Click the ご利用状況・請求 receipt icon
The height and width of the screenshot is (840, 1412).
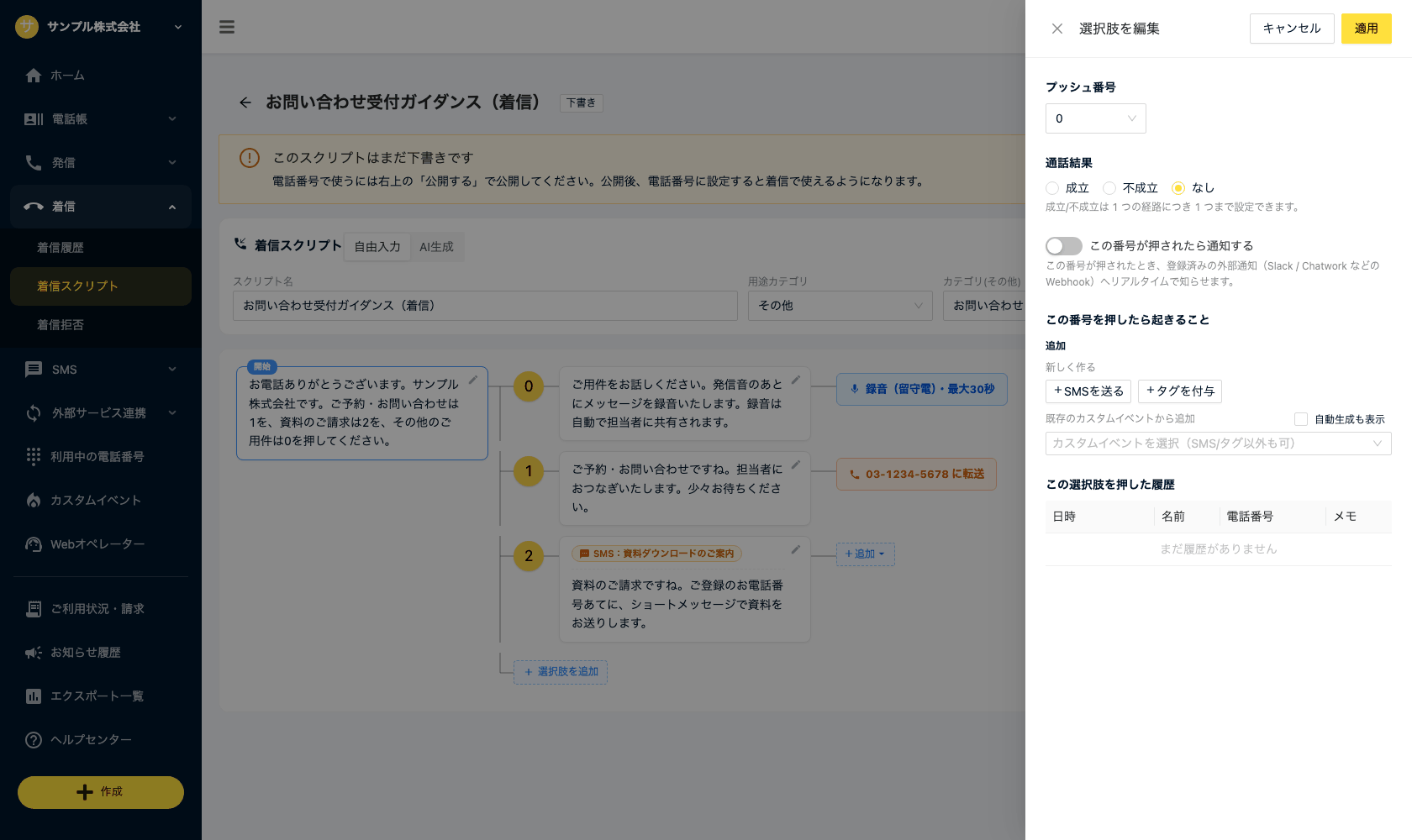point(34,609)
